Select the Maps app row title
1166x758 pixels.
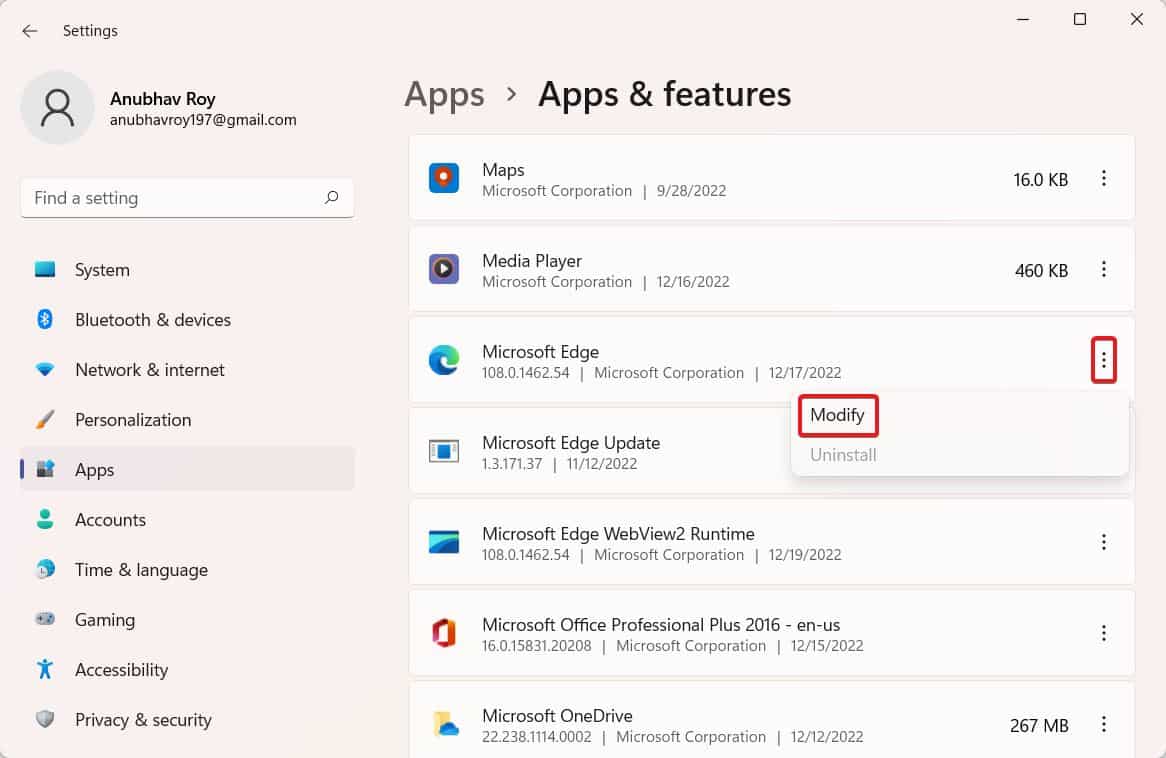click(x=503, y=170)
